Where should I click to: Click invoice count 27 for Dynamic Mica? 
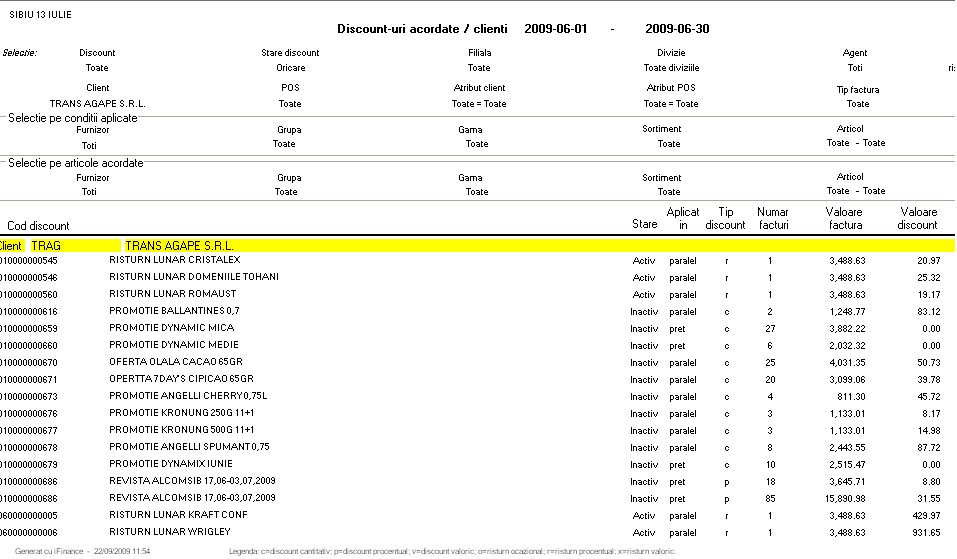tap(770, 329)
